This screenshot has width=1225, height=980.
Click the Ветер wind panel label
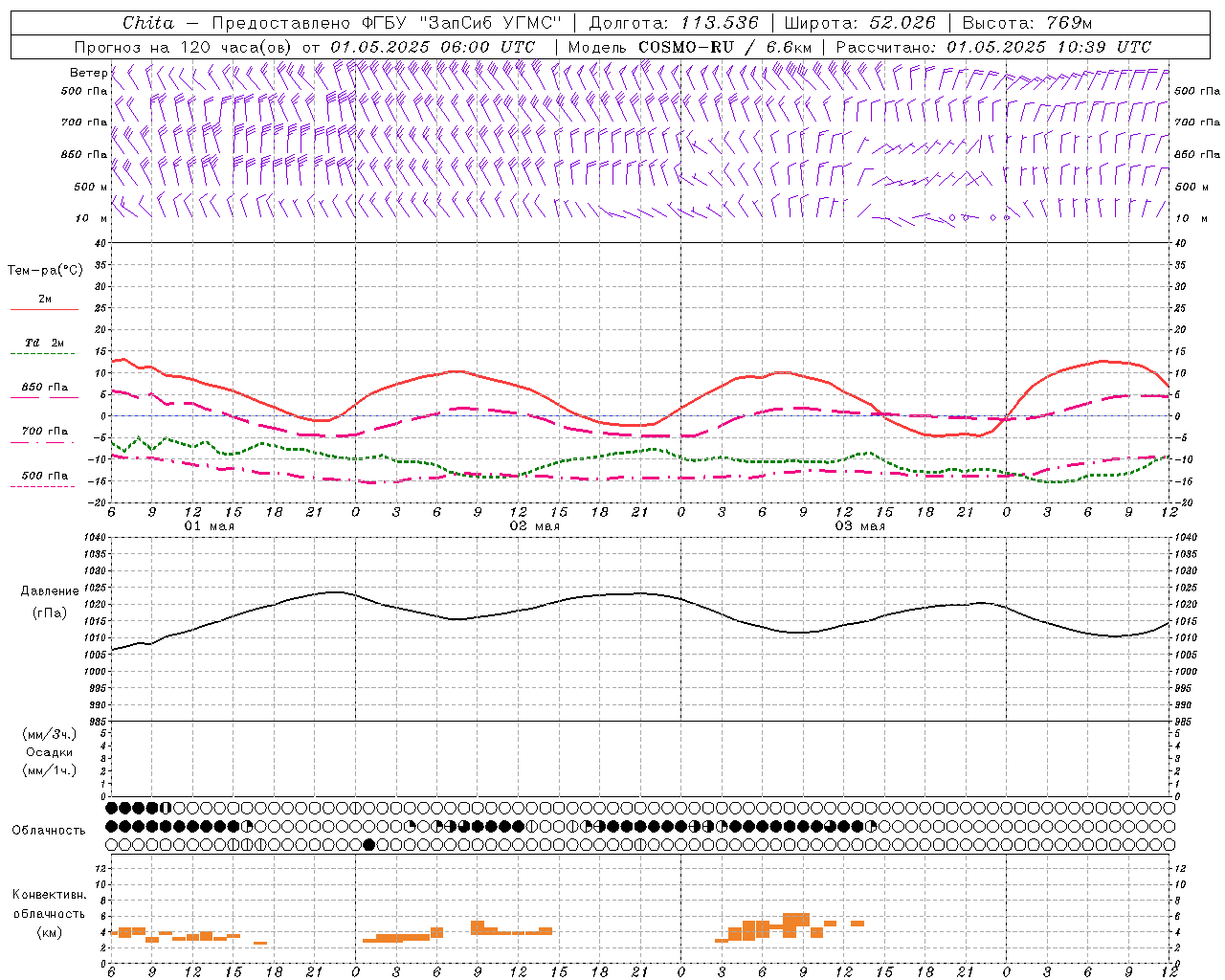point(88,73)
